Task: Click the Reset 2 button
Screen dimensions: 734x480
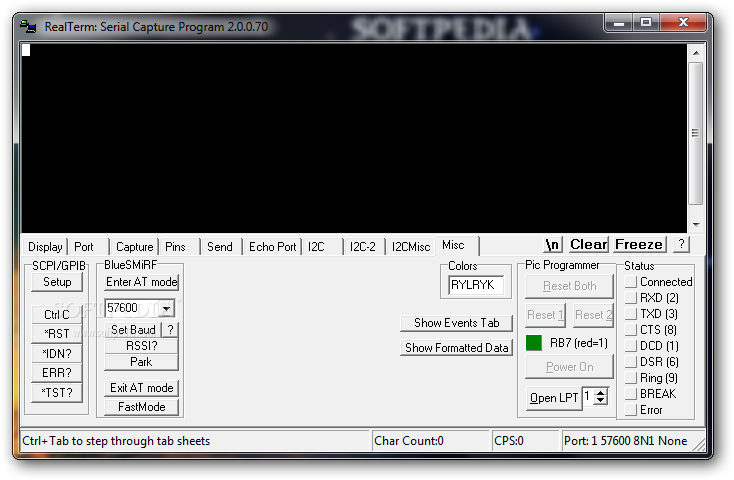Action: coord(593,315)
